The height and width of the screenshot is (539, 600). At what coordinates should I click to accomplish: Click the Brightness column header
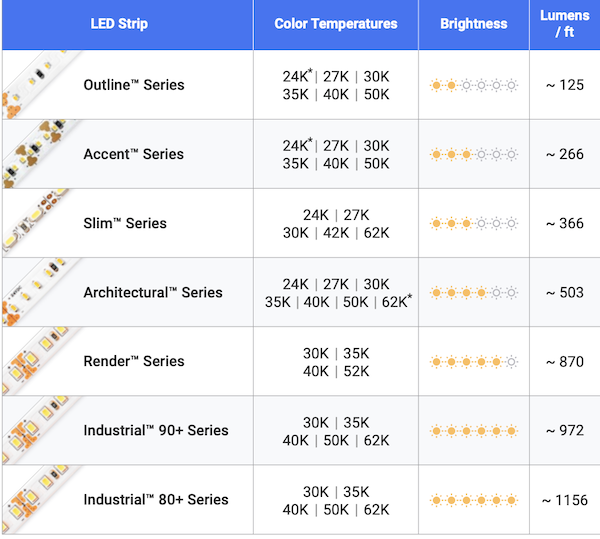click(474, 24)
